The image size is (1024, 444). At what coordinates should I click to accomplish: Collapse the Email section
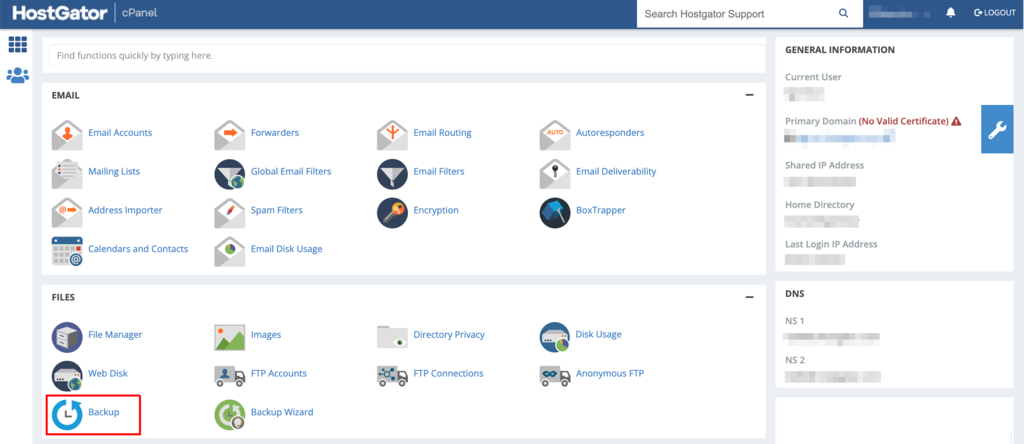(x=749, y=95)
